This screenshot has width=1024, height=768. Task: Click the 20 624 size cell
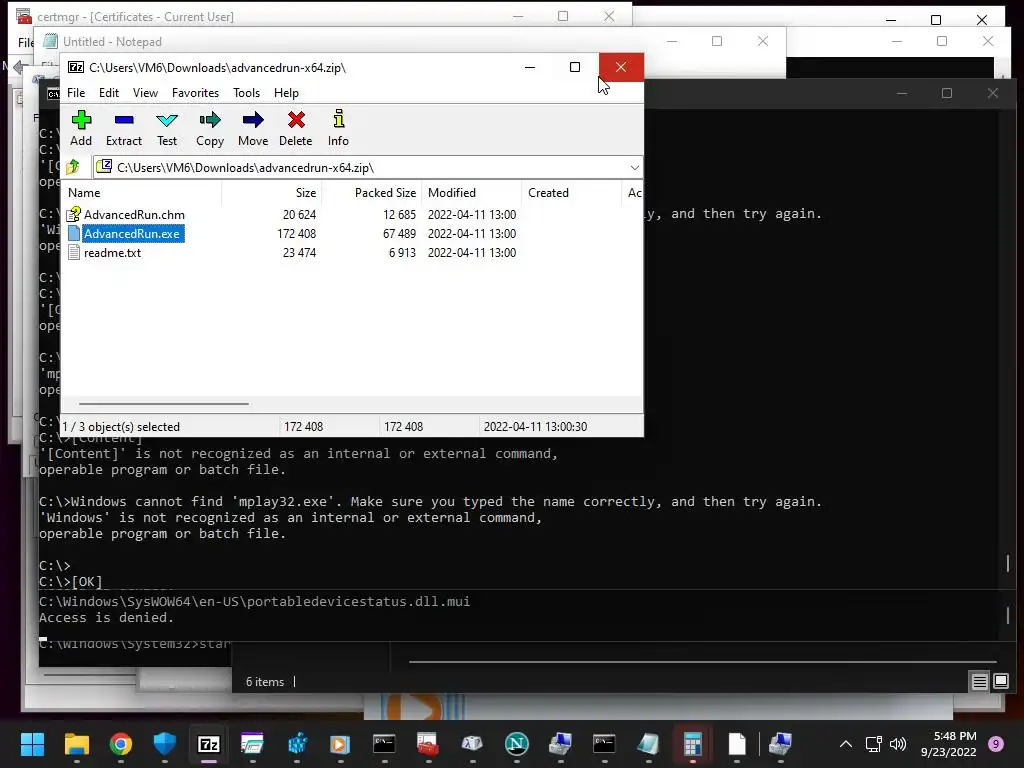[x=299, y=215]
